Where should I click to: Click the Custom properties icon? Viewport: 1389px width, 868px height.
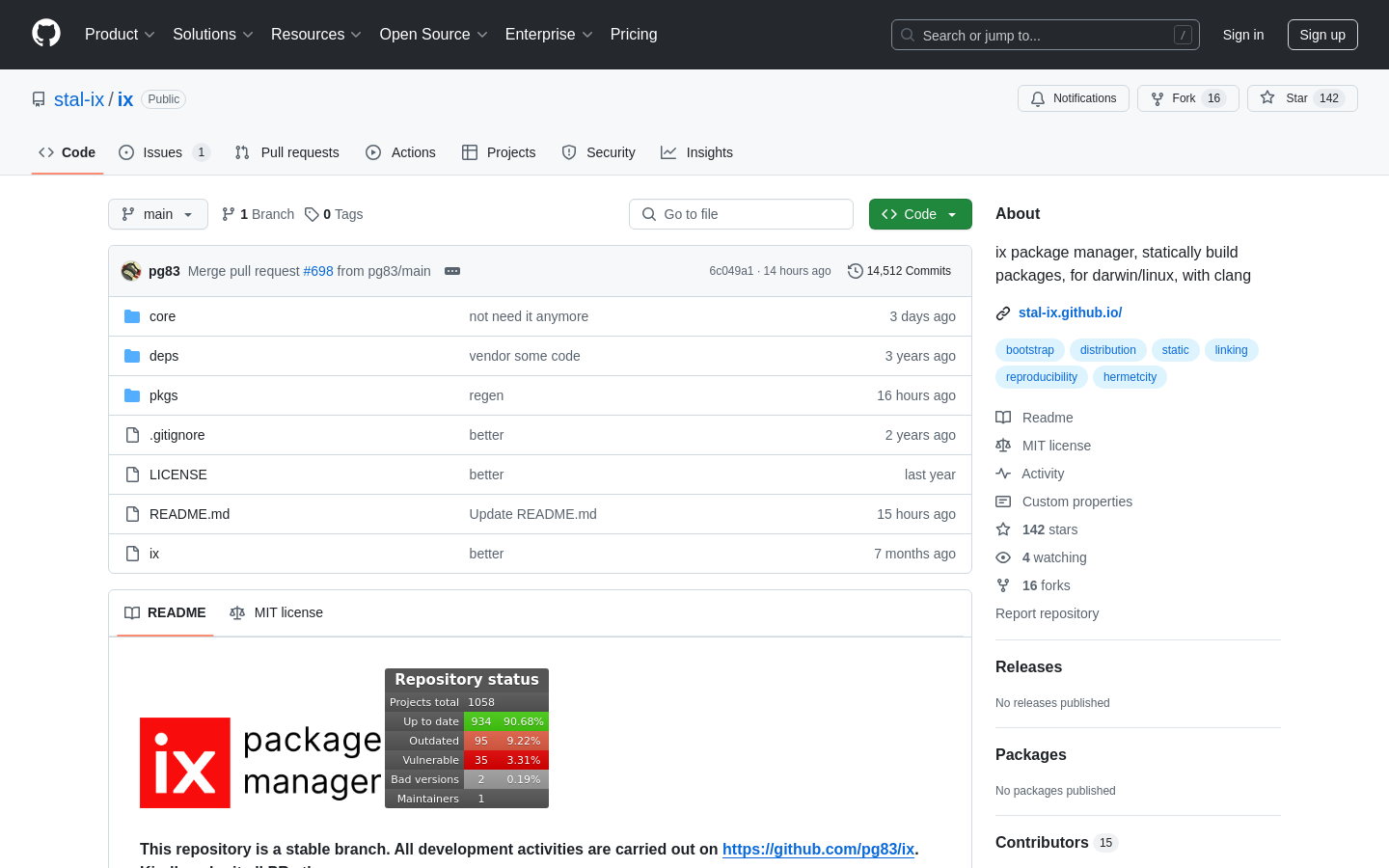tap(1003, 502)
